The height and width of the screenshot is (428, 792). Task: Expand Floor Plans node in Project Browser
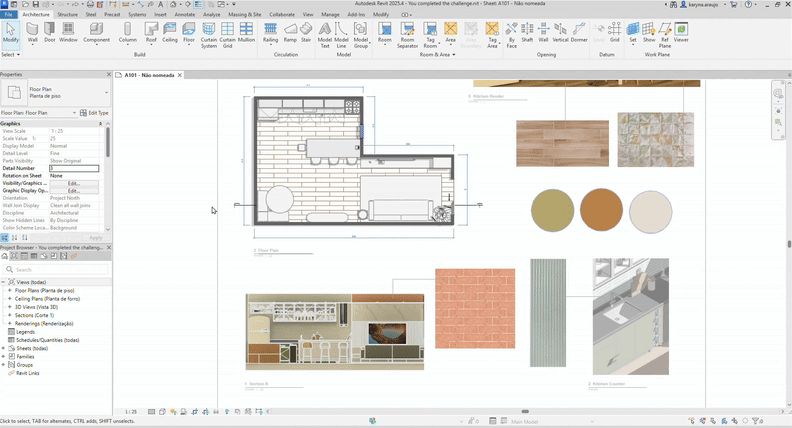(x=10, y=289)
